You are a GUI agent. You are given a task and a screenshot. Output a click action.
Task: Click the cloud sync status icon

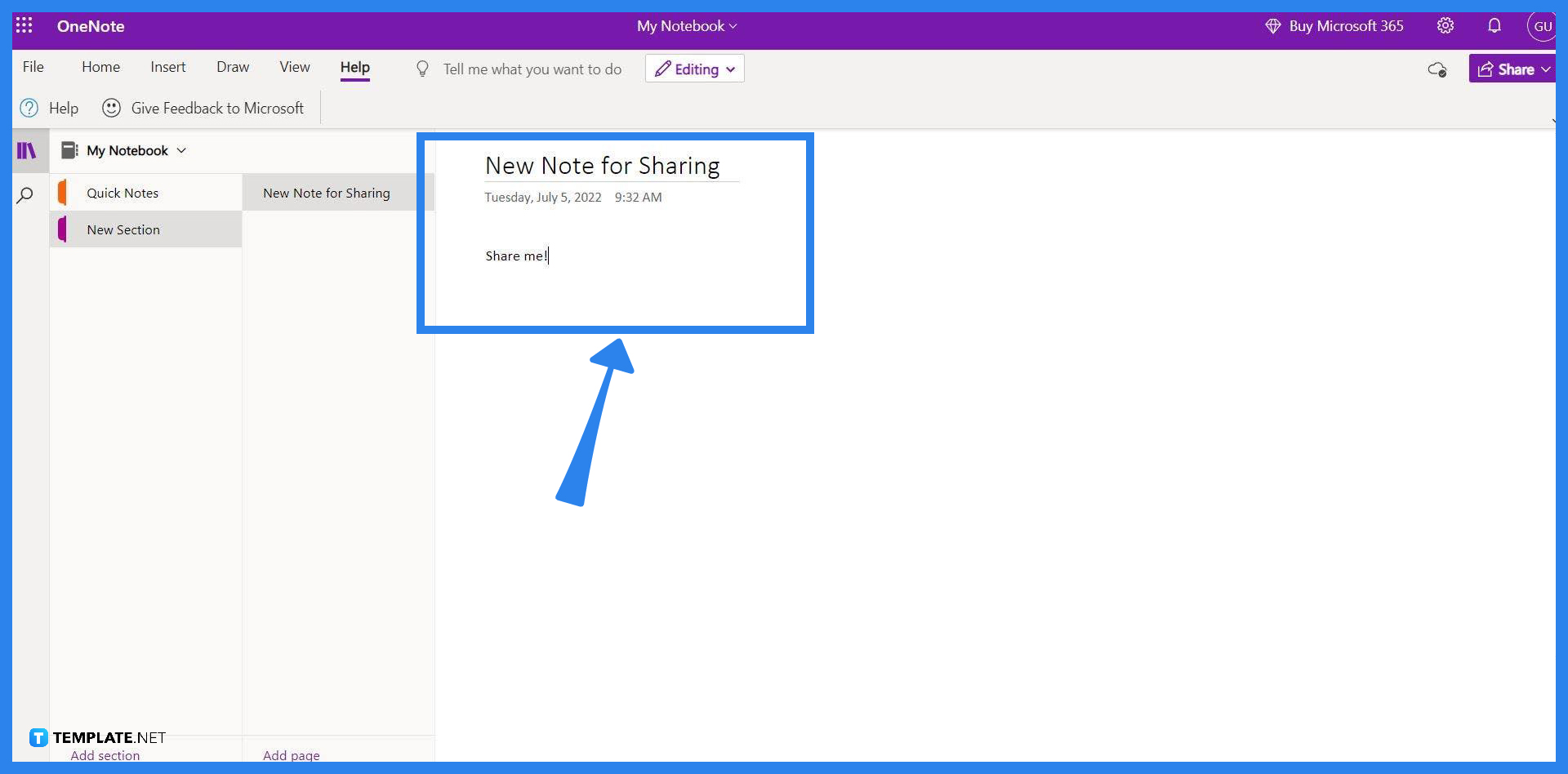click(x=1437, y=69)
